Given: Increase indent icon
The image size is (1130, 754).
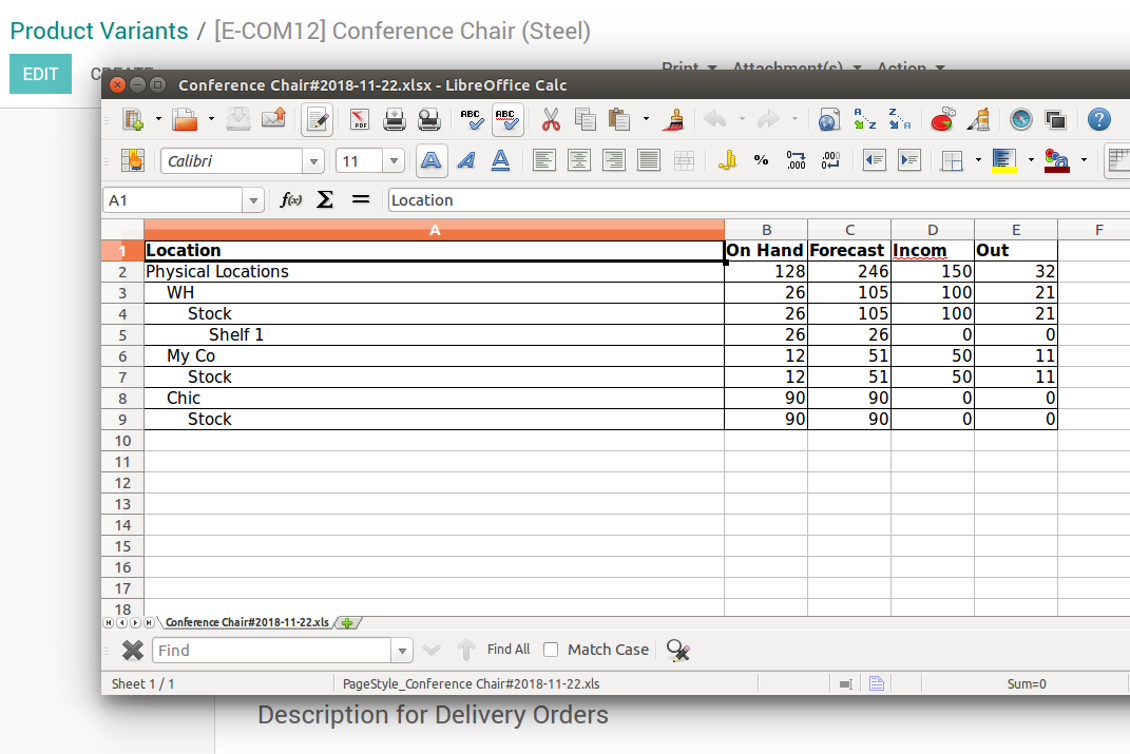Looking at the screenshot, I should click(x=909, y=160).
